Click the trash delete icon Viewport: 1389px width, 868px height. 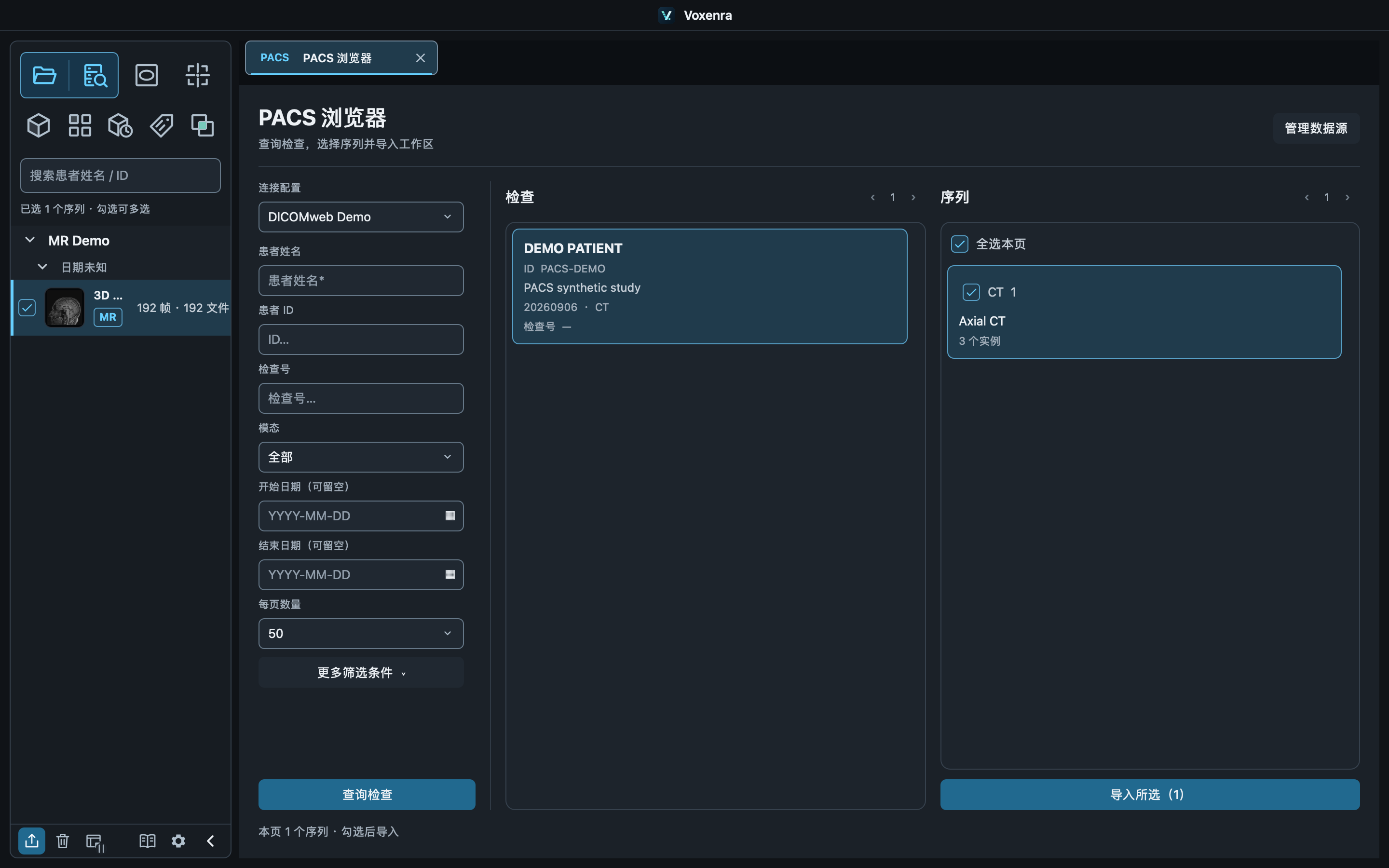(63, 841)
